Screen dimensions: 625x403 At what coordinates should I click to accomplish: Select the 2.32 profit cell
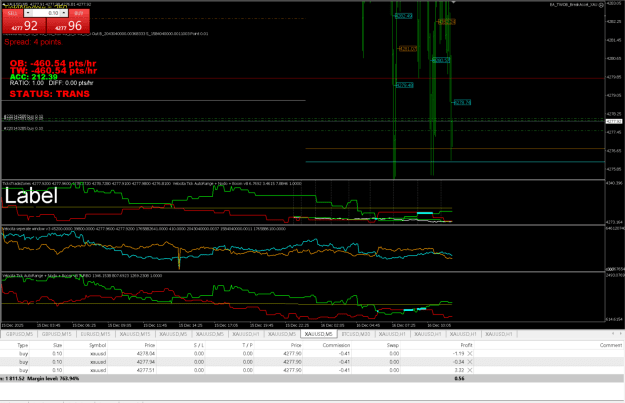click(460, 370)
